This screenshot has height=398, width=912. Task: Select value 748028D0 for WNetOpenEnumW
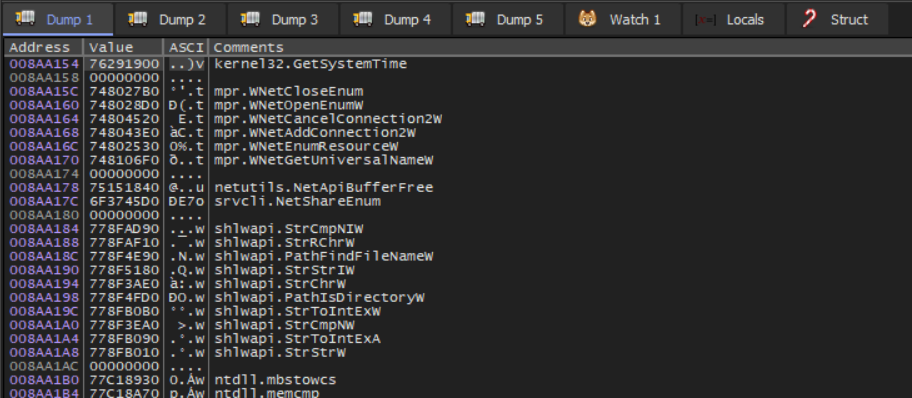124,105
